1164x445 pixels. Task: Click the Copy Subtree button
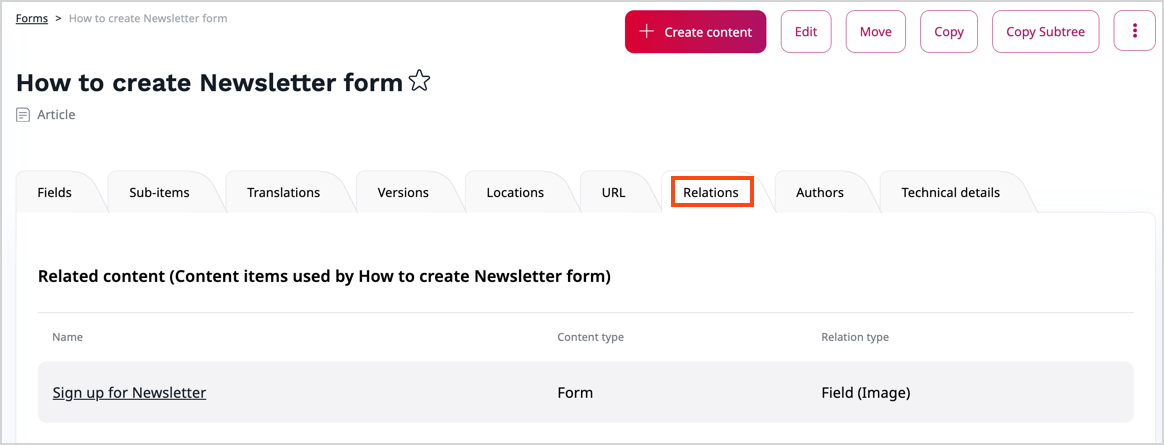tap(1045, 31)
